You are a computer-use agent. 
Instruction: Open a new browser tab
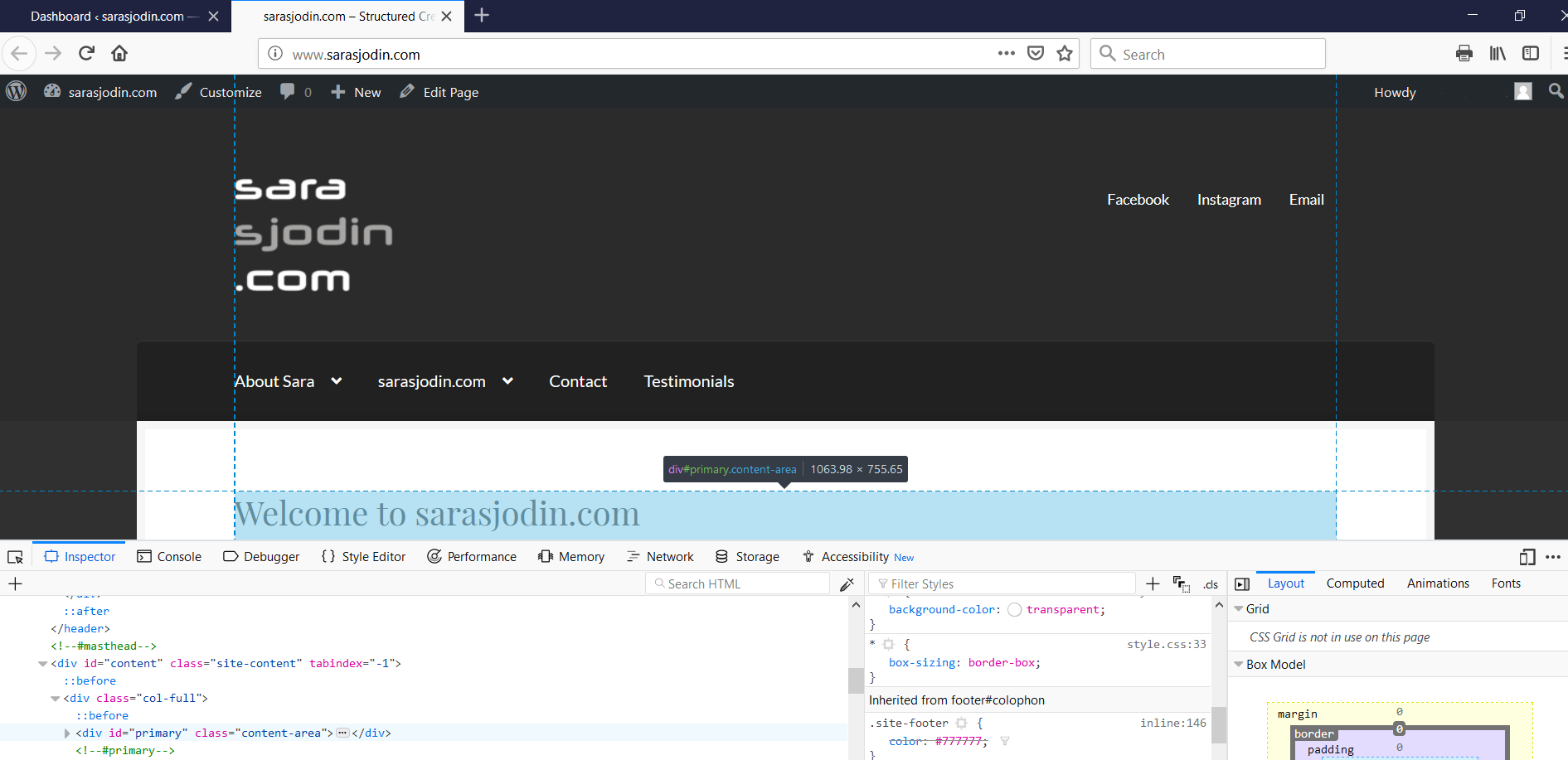click(x=482, y=16)
